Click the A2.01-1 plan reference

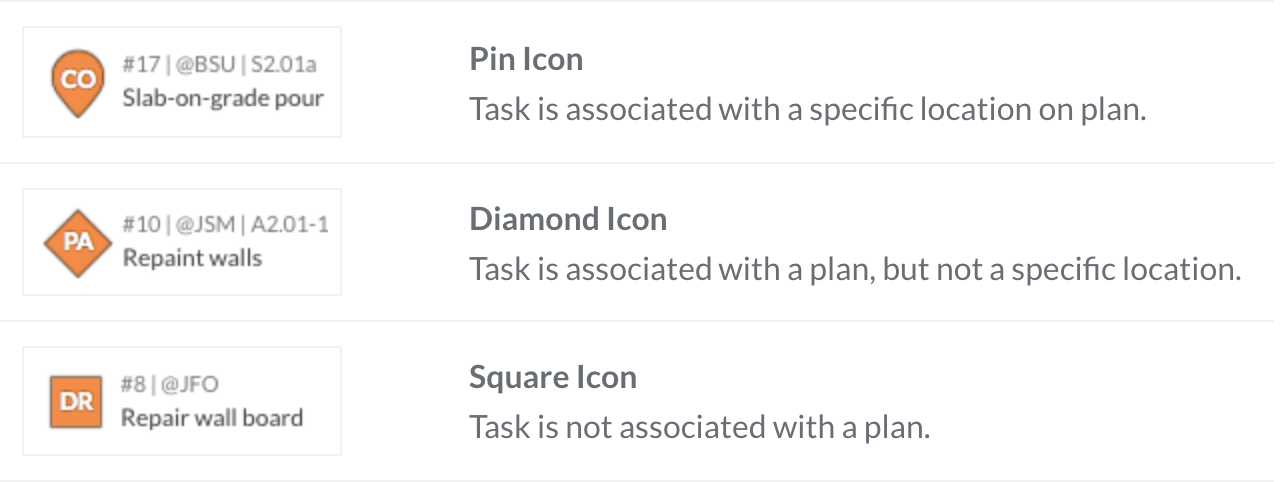(x=289, y=224)
